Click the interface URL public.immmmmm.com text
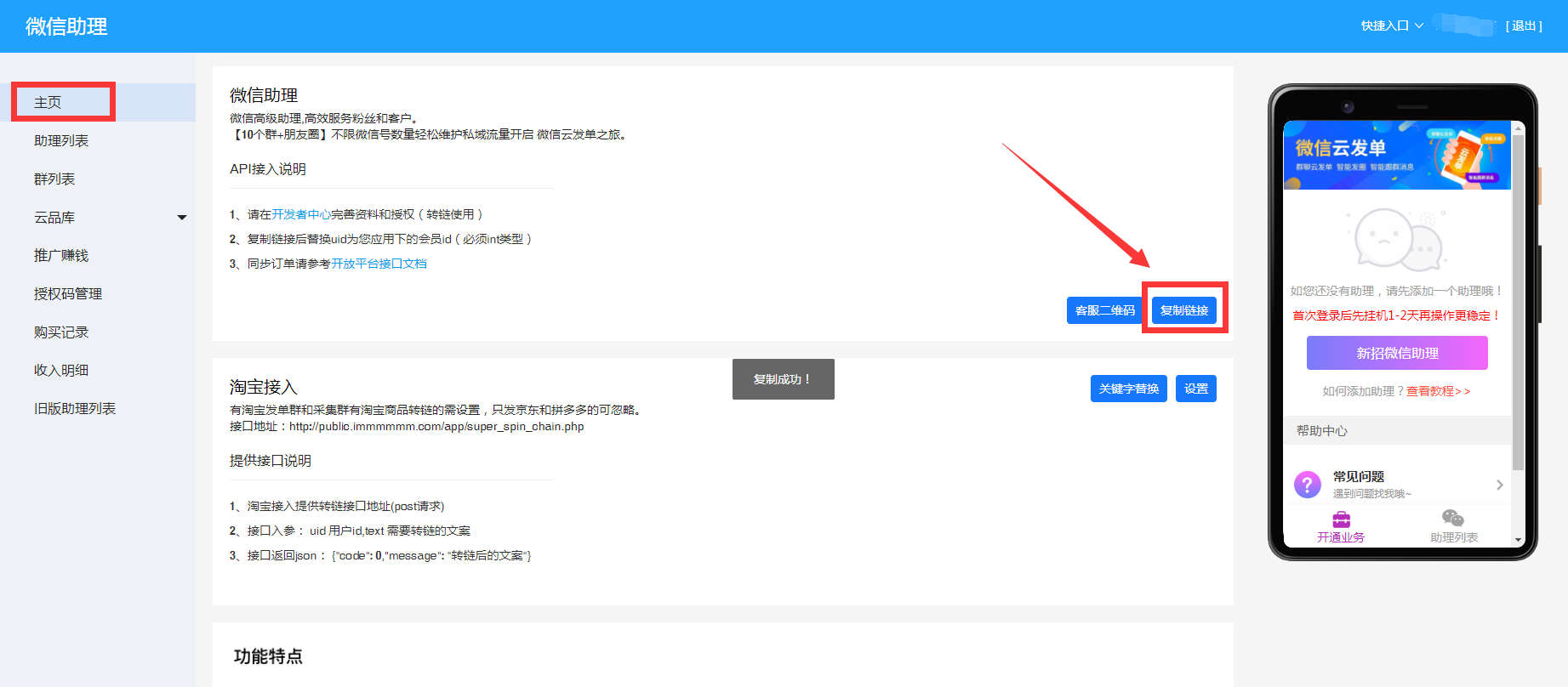This screenshot has width=1568, height=687. pos(436,426)
